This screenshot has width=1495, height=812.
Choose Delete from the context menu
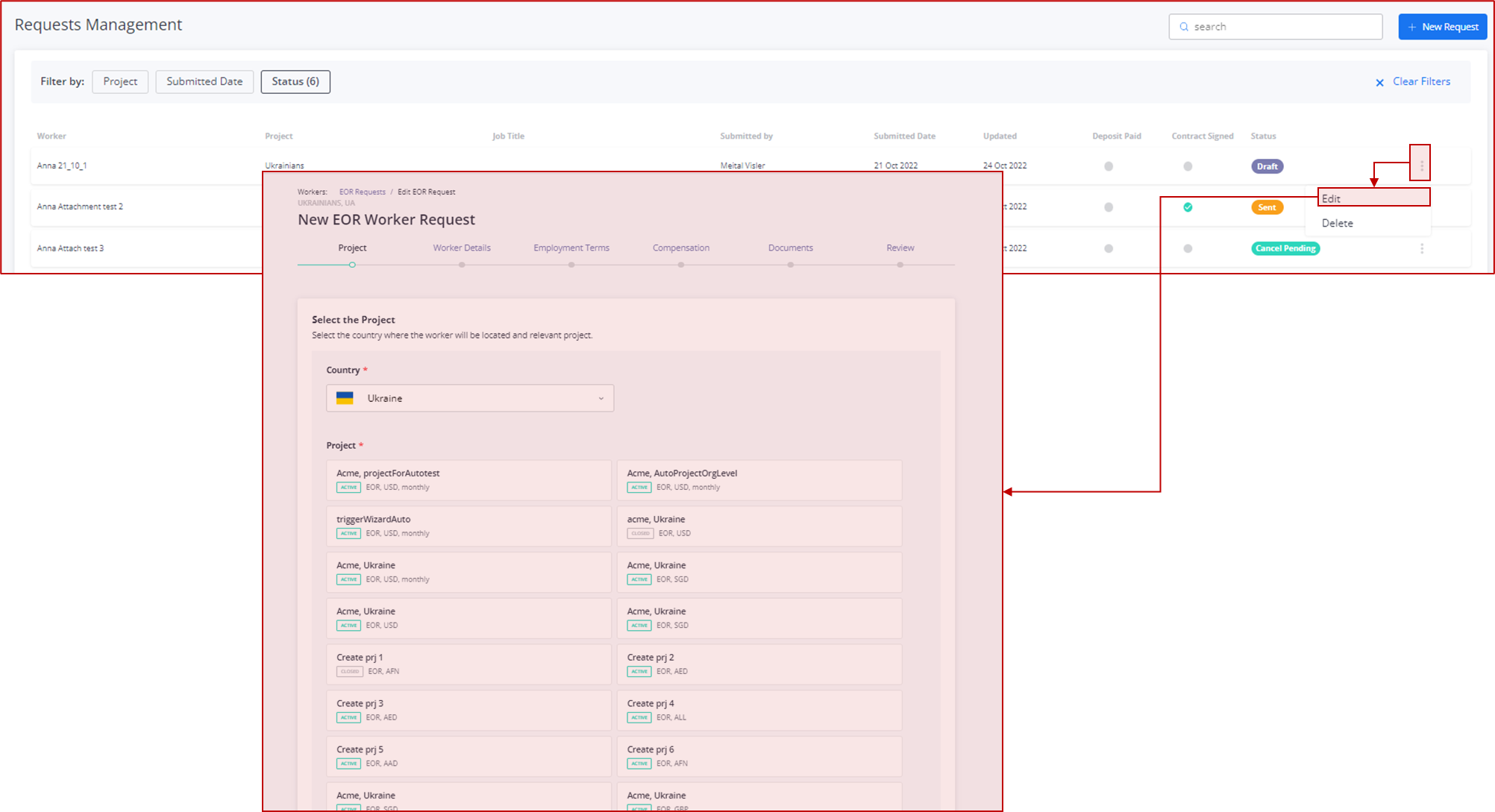[1336, 222]
